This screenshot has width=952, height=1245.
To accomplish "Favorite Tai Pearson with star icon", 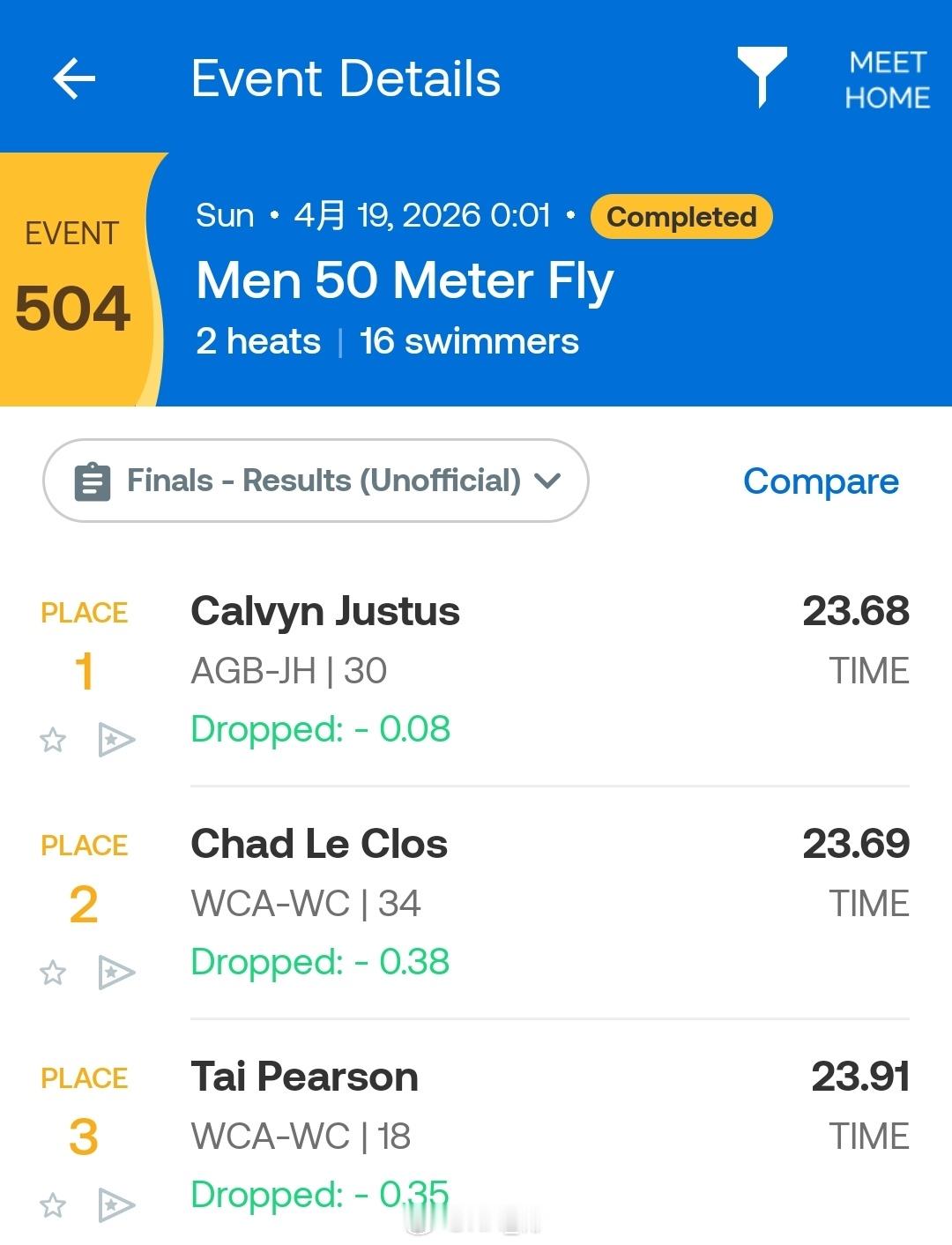I will (53, 1204).
